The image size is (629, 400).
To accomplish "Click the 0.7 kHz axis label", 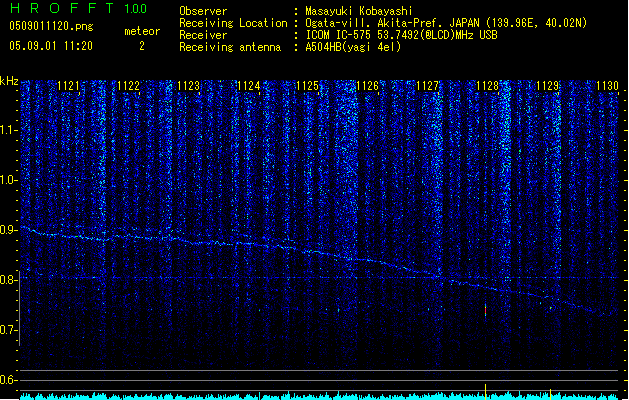I will tap(9, 330).
